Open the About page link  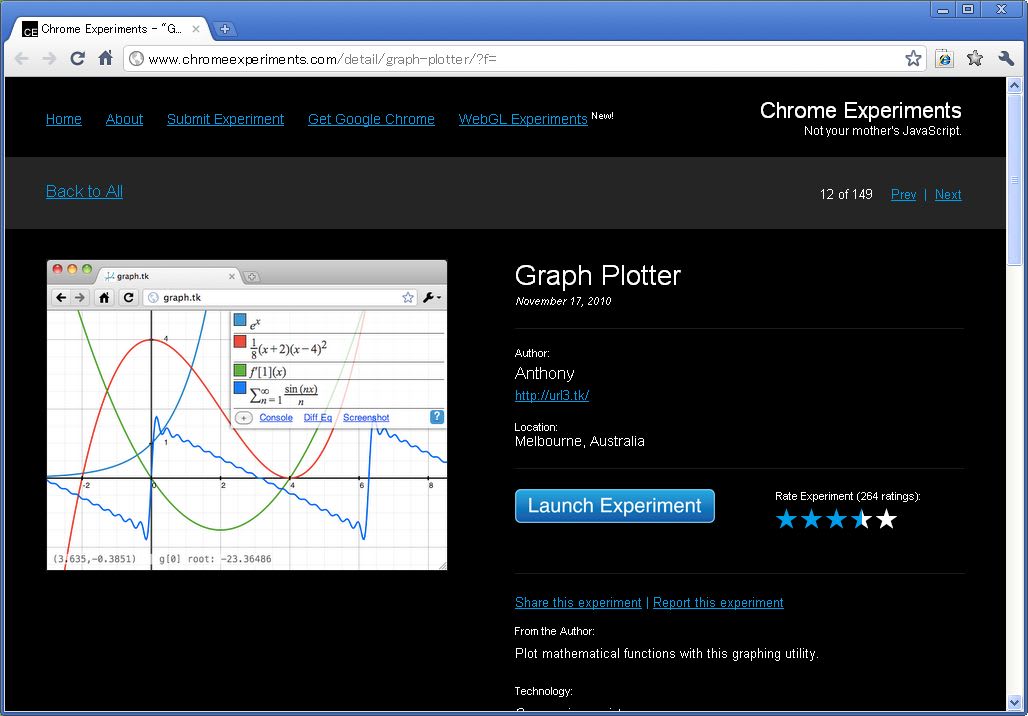124,119
